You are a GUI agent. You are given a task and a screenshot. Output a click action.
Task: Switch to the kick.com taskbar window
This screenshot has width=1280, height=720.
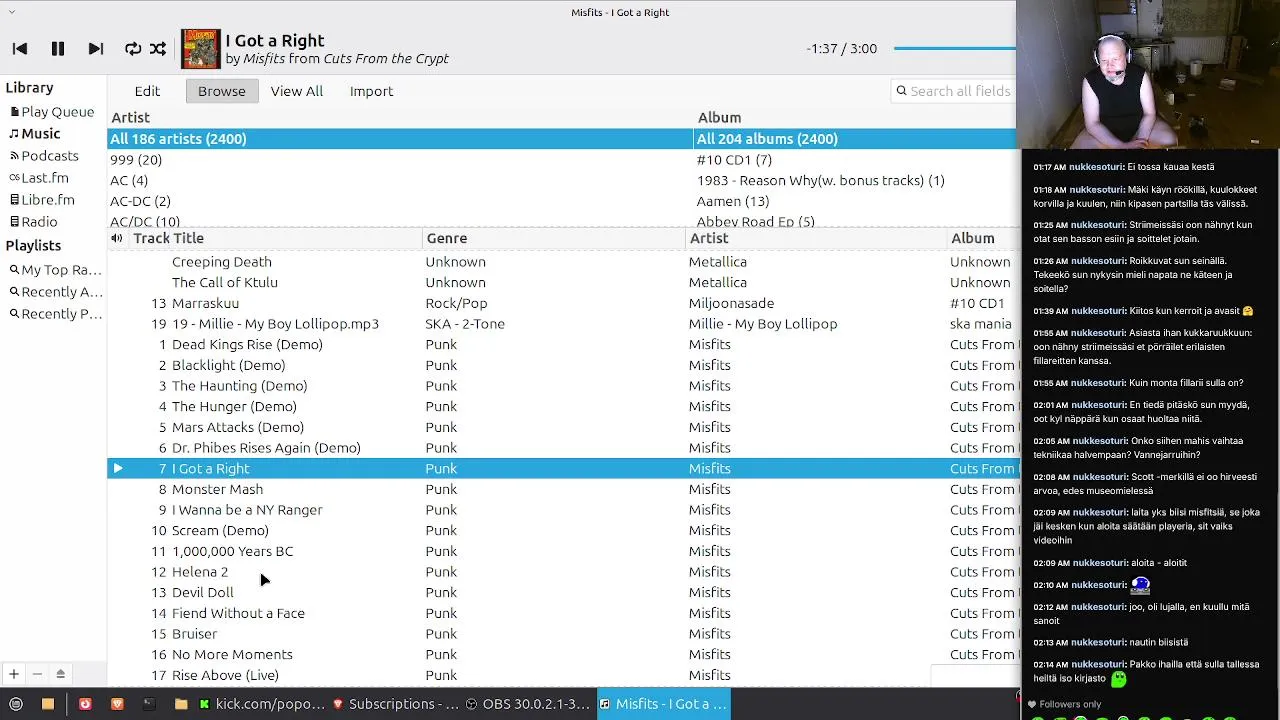click(262, 704)
